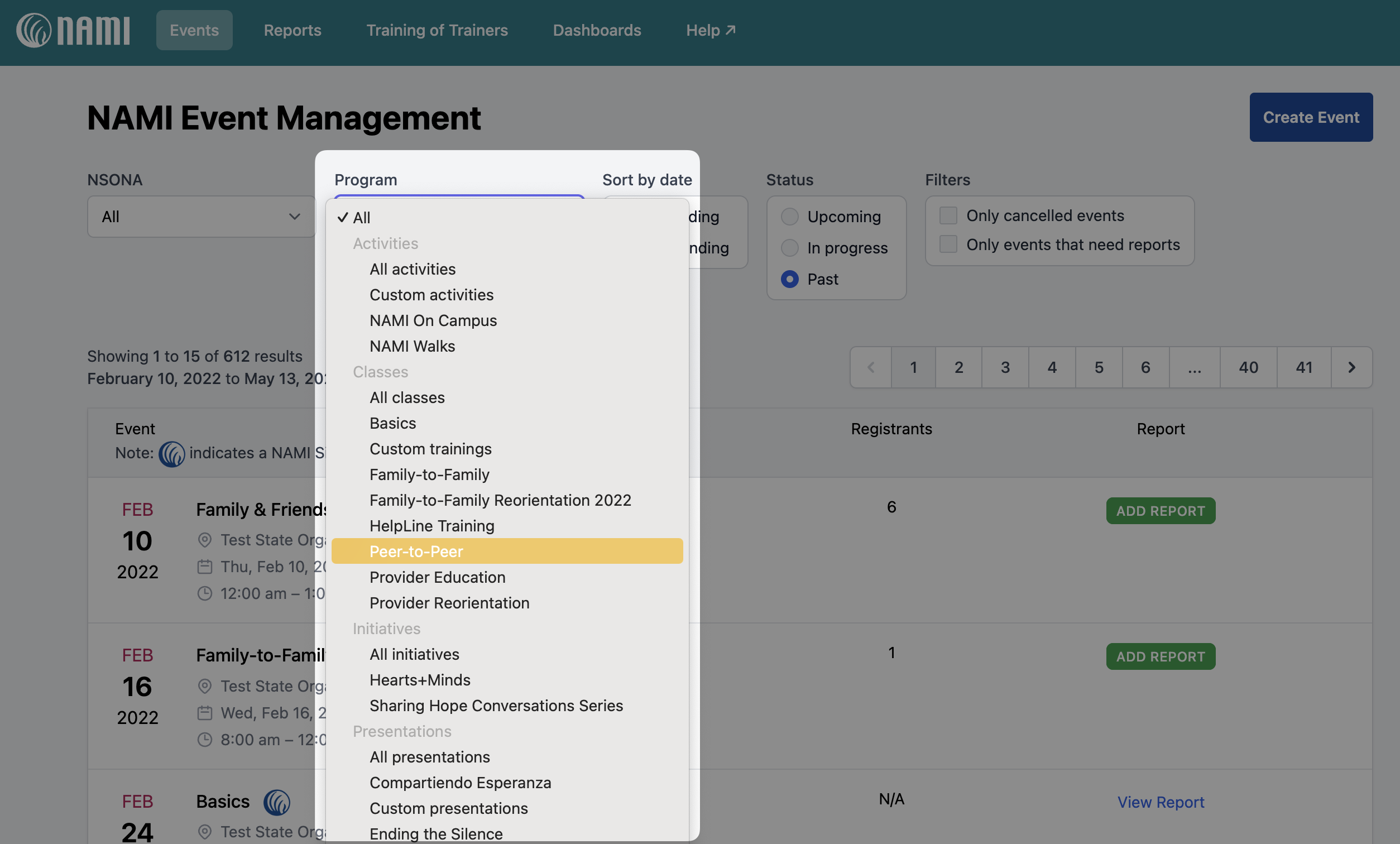Image resolution: width=1400 pixels, height=844 pixels.
Task: Select the Upcoming status radio button
Action: click(x=789, y=217)
